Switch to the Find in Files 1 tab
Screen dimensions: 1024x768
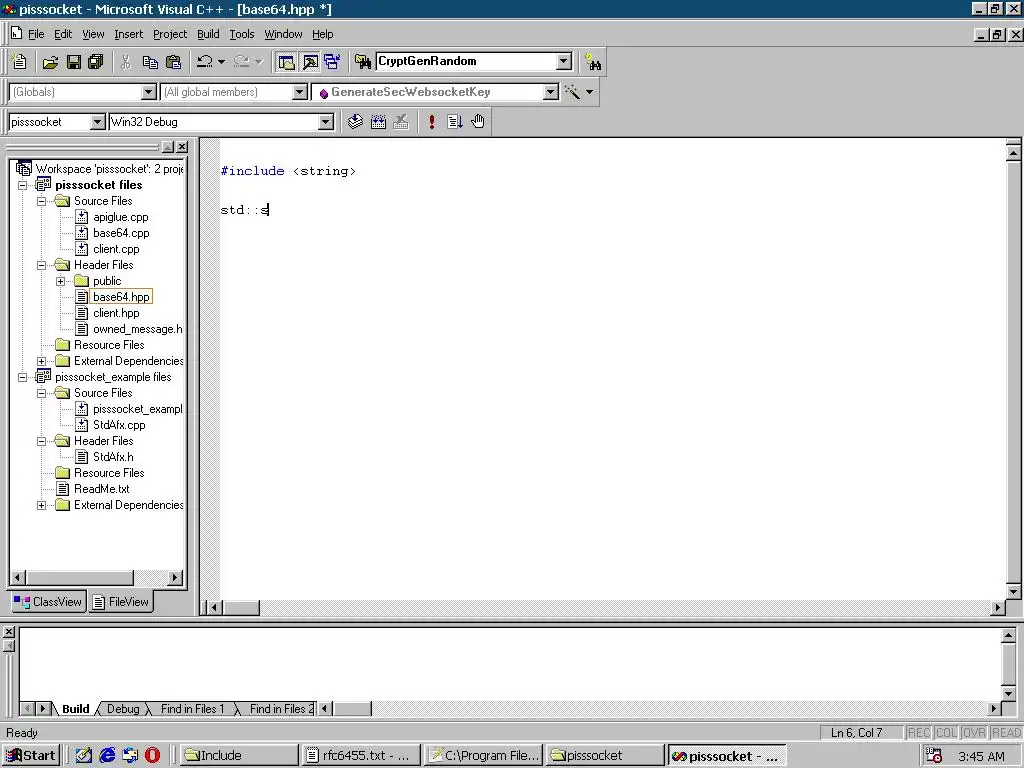point(192,709)
